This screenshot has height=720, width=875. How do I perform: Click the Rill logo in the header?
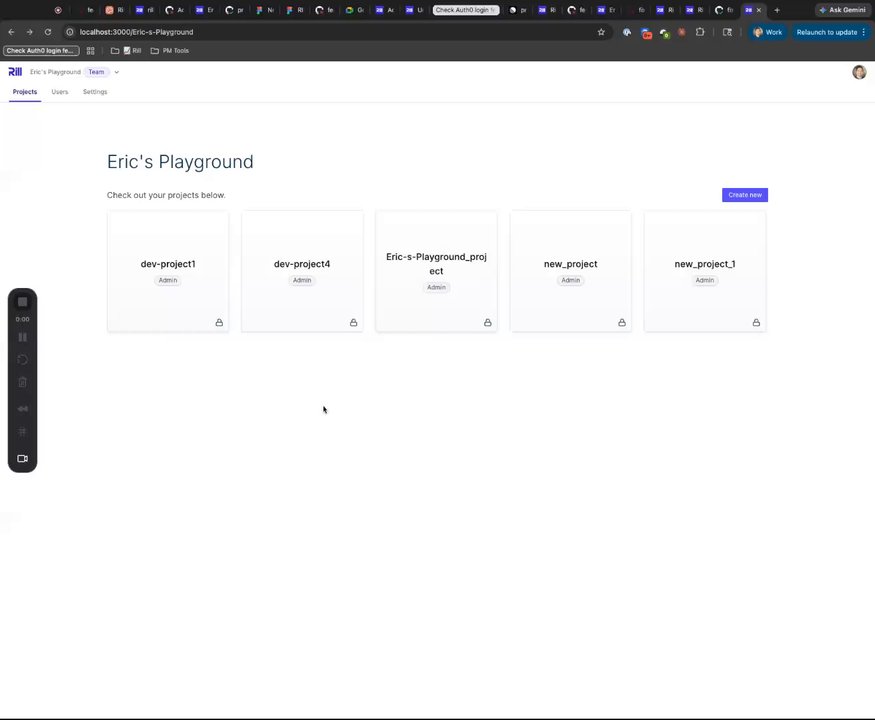(15, 71)
